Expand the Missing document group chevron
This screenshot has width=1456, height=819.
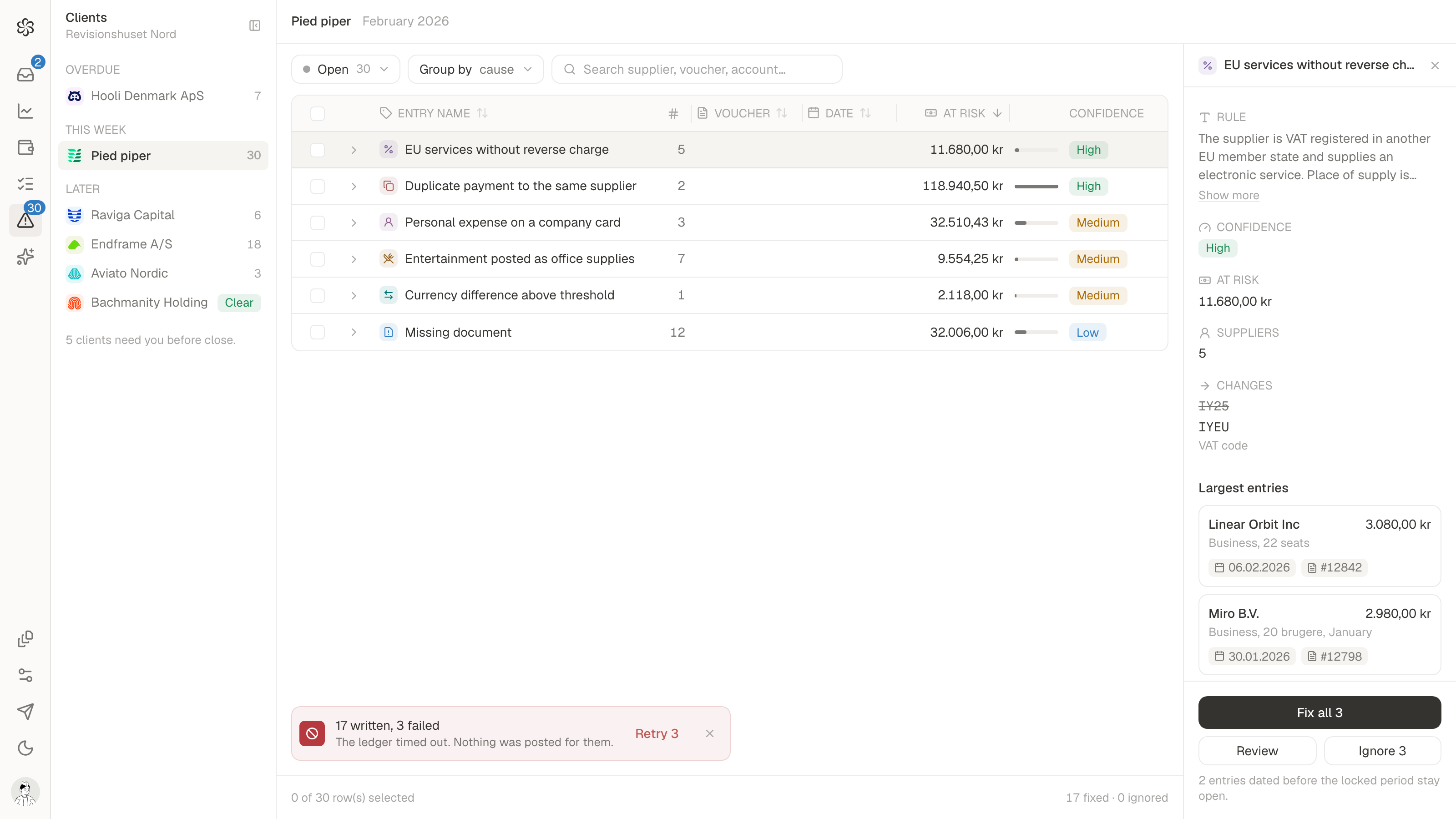pyautogui.click(x=354, y=332)
